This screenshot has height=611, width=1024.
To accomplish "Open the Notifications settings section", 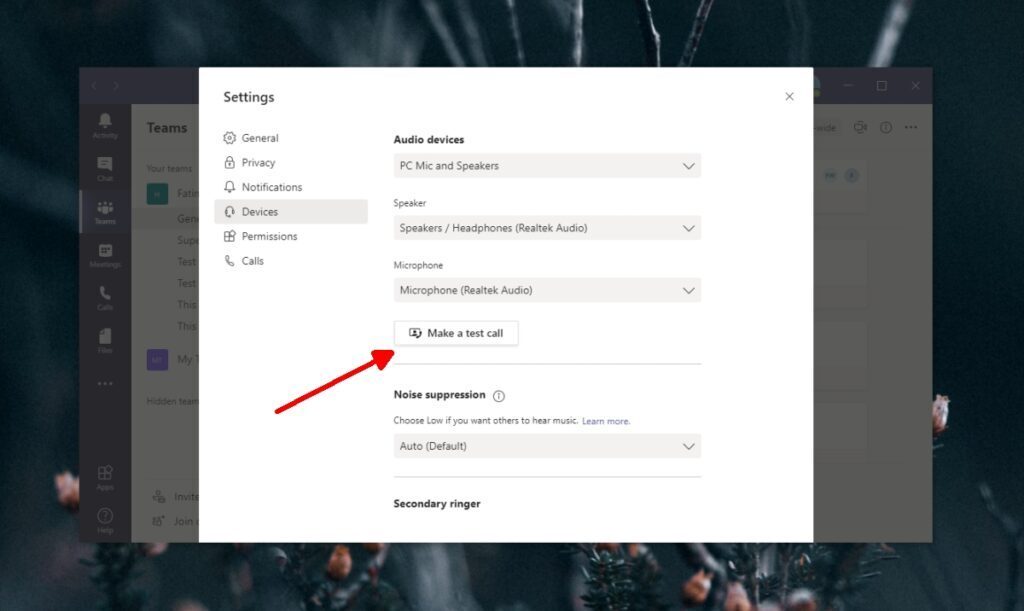I will [x=271, y=187].
